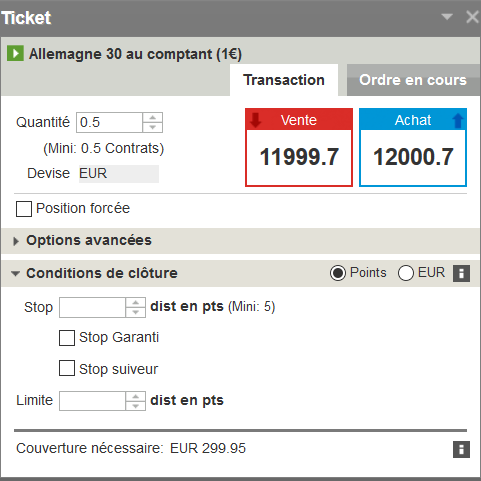Screen dimensions: 481x481
Task: Click the blue Achat up arrow icon
Action: 458,120
